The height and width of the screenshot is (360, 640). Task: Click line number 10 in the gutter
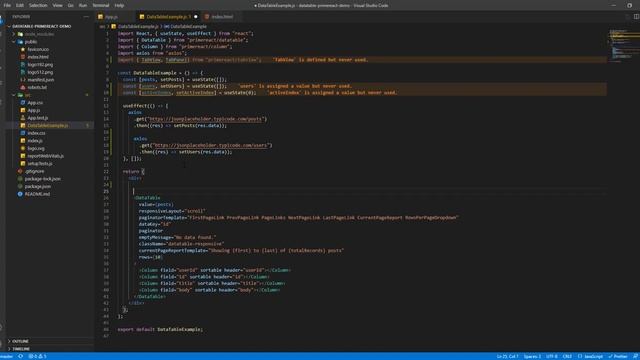pyautogui.click(x=106, y=93)
